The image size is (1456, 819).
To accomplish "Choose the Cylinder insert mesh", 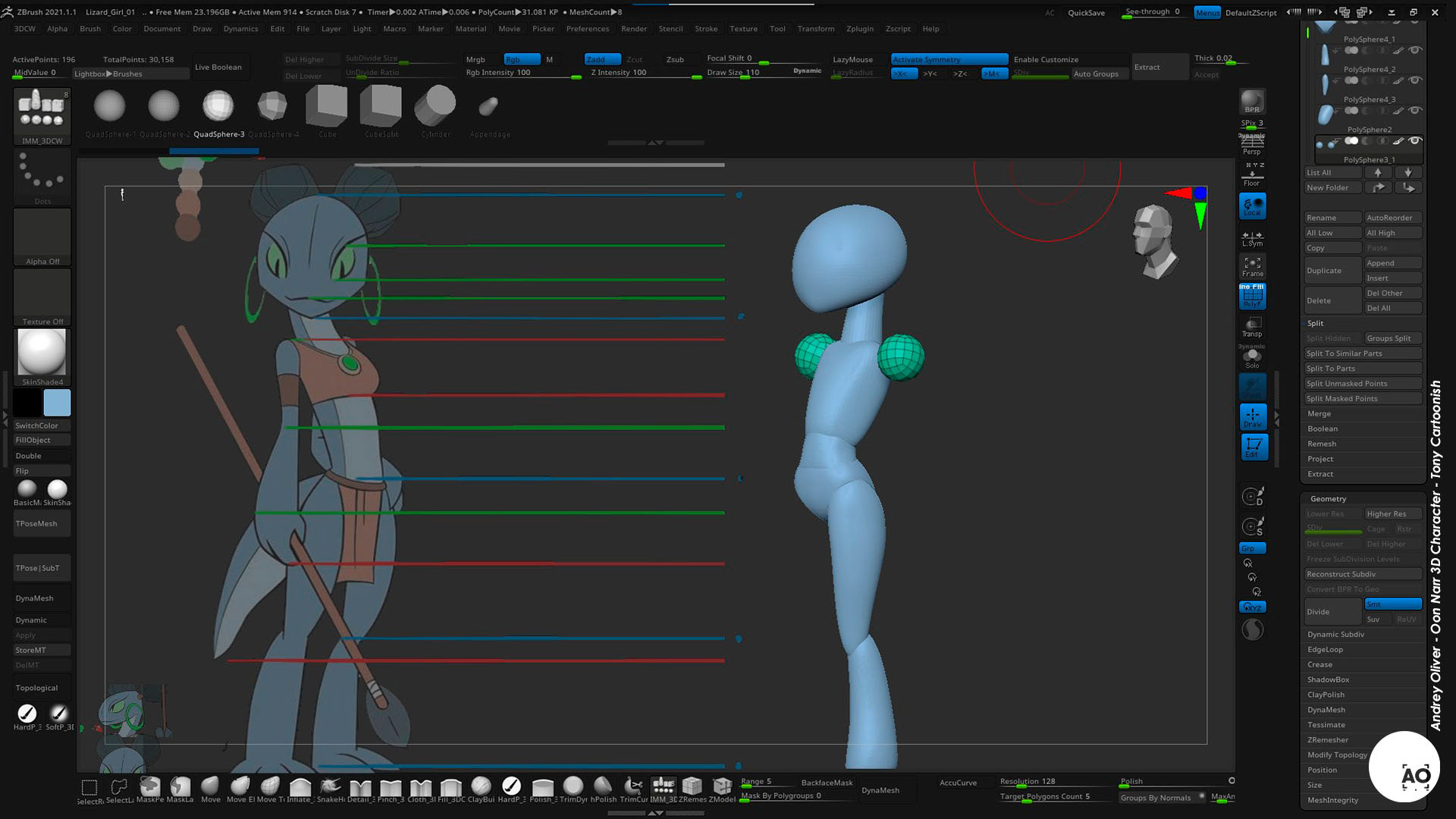I will pyautogui.click(x=435, y=111).
